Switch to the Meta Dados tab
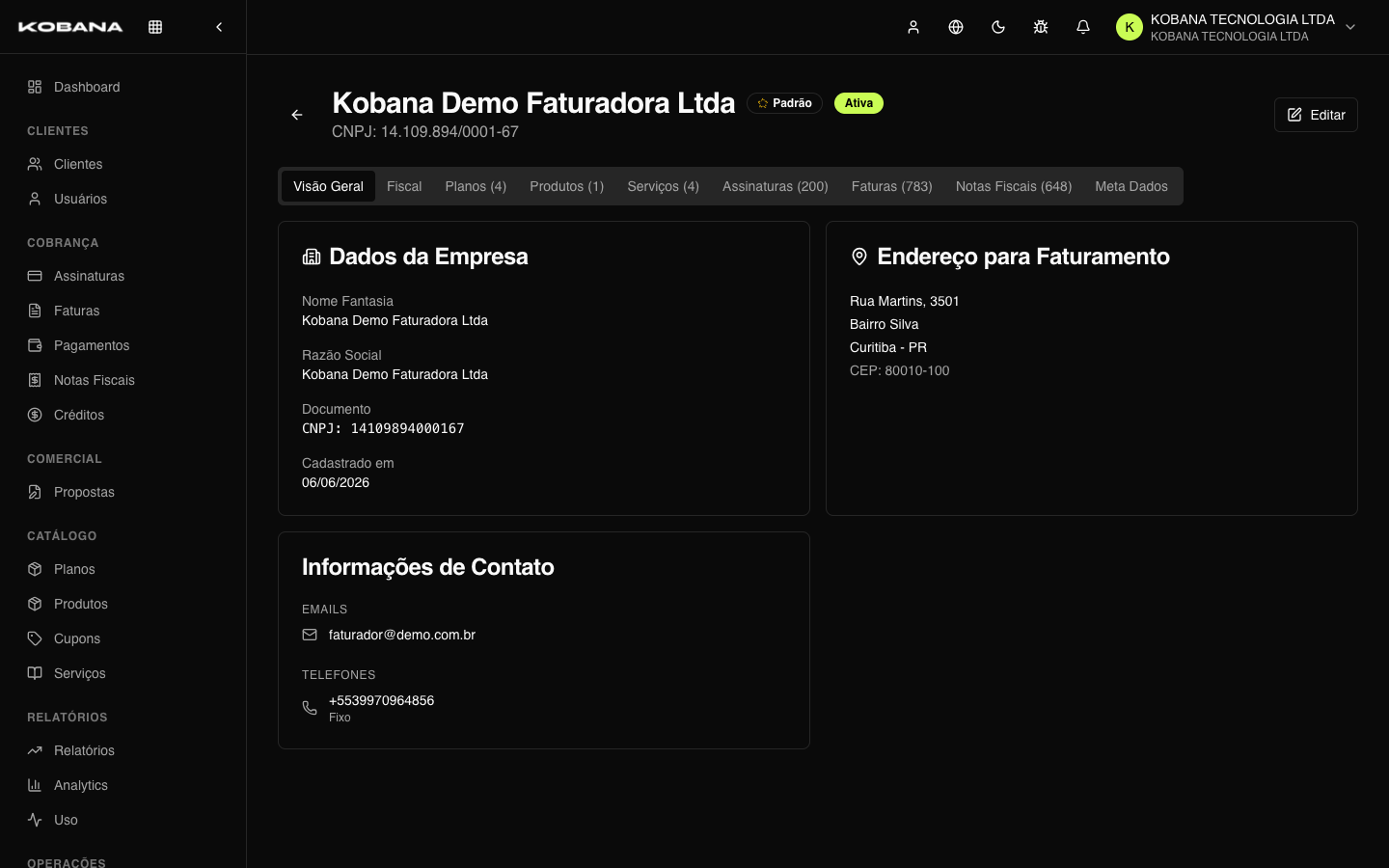 click(1130, 186)
